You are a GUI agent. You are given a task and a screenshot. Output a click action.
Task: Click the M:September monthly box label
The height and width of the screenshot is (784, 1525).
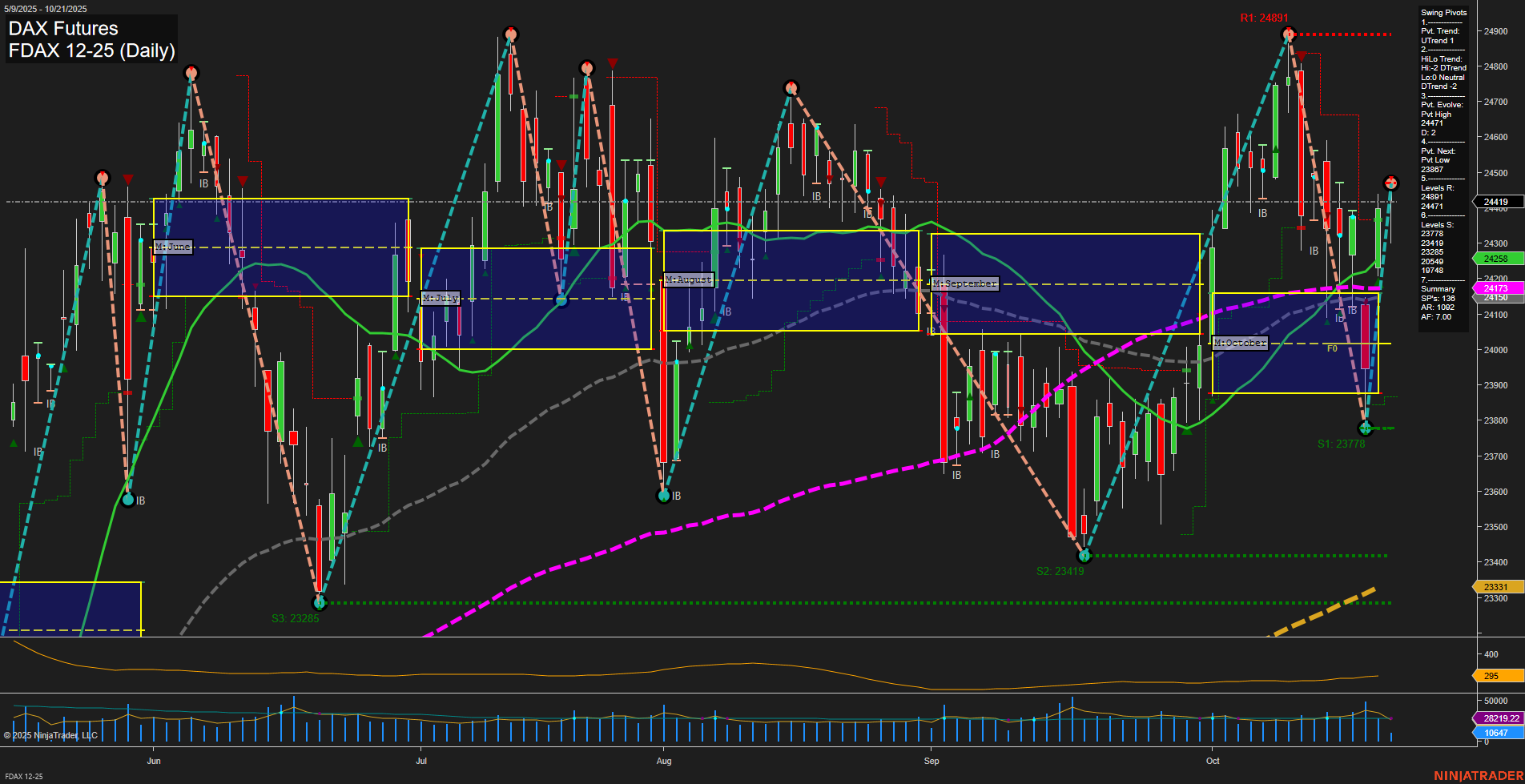(x=966, y=283)
